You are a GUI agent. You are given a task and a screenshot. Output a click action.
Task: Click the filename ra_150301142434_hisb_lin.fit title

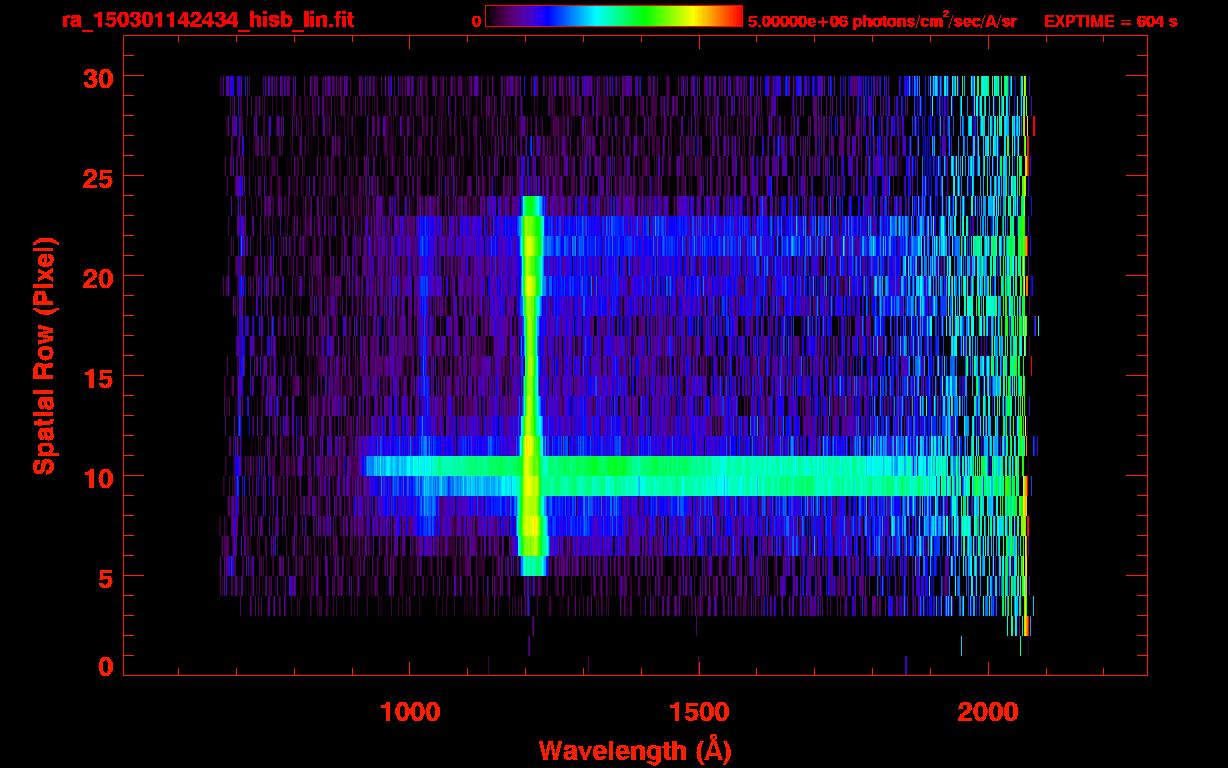click(x=207, y=19)
